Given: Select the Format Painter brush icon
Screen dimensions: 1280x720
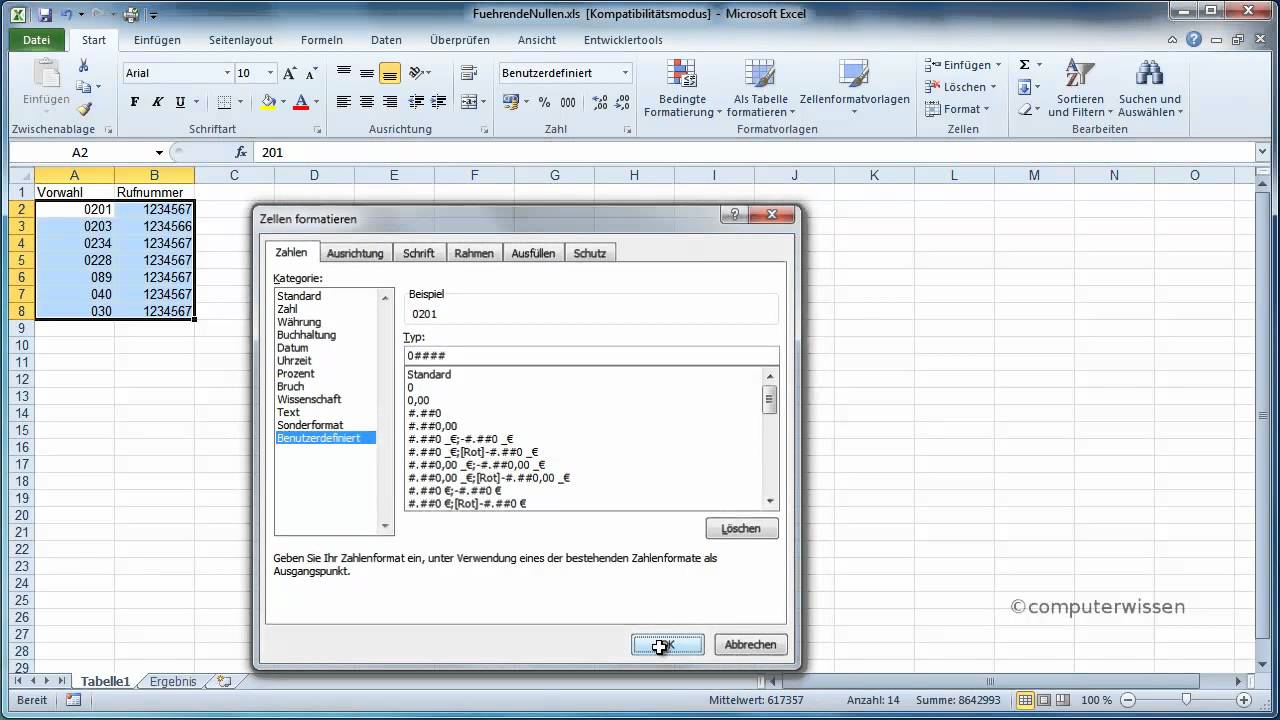Looking at the screenshot, I should 84,110.
